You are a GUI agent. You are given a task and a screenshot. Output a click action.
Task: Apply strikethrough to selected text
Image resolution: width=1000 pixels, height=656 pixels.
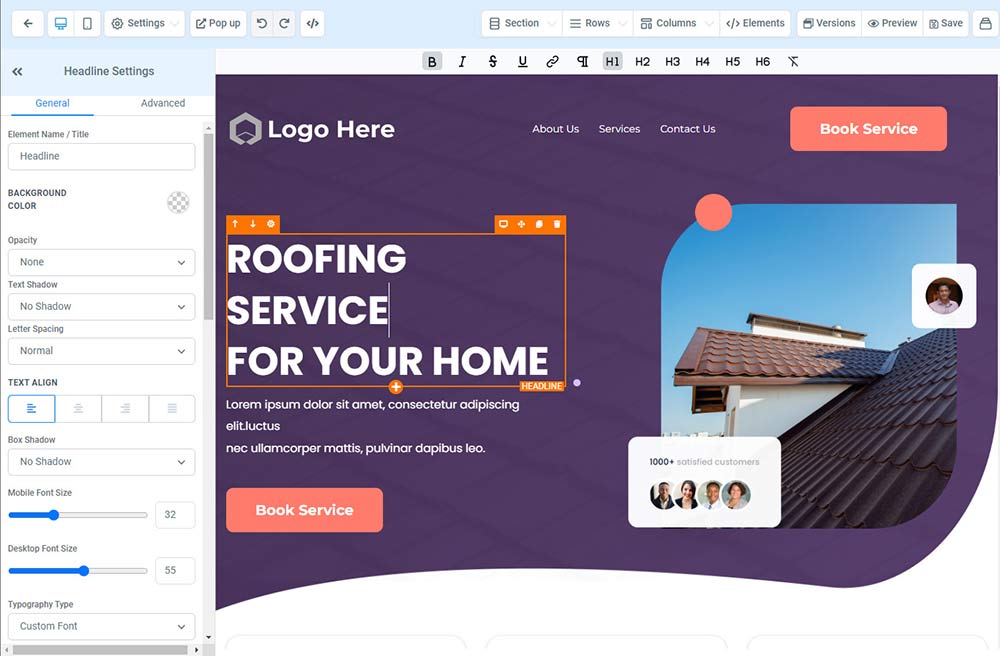pyautogui.click(x=492, y=61)
